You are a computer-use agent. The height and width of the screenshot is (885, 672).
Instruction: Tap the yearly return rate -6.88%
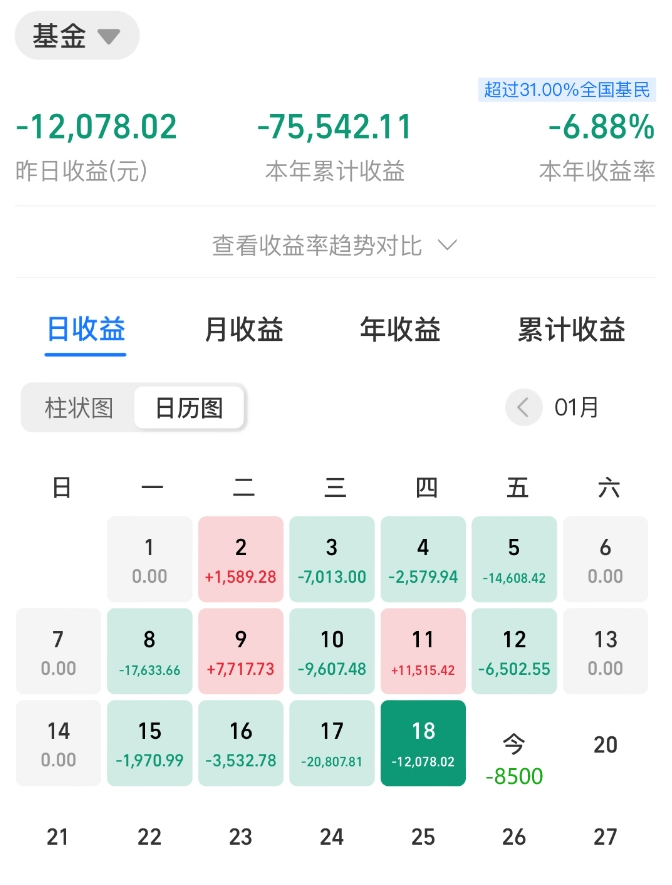[601, 126]
